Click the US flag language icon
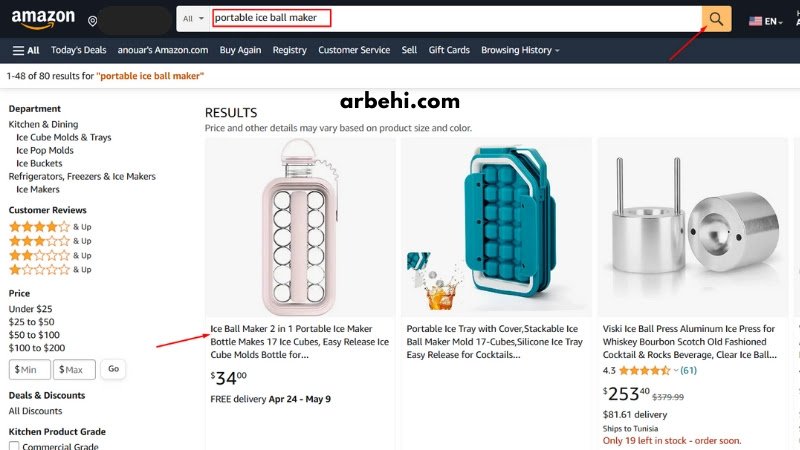 point(755,21)
